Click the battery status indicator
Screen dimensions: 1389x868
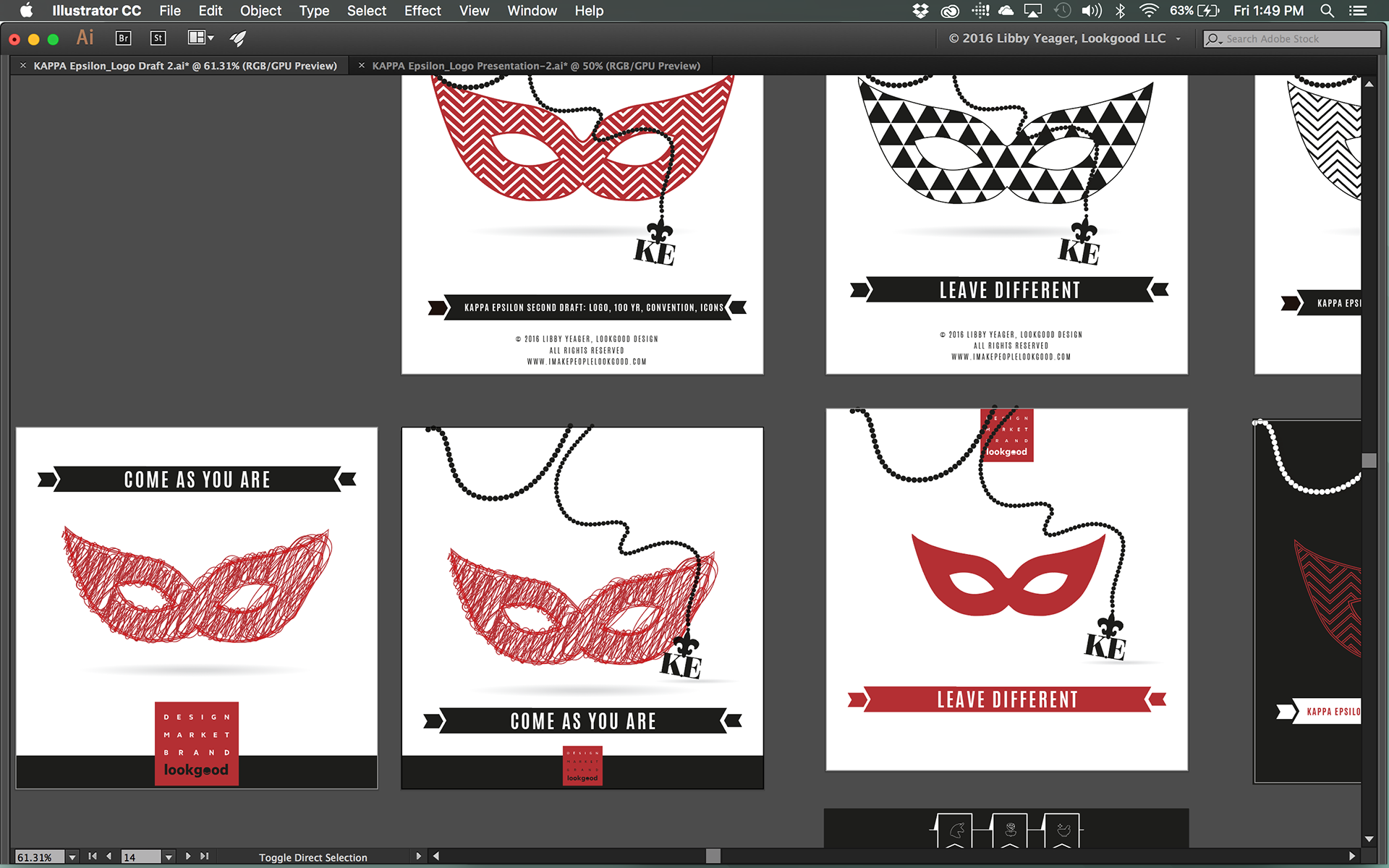pos(1194,11)
